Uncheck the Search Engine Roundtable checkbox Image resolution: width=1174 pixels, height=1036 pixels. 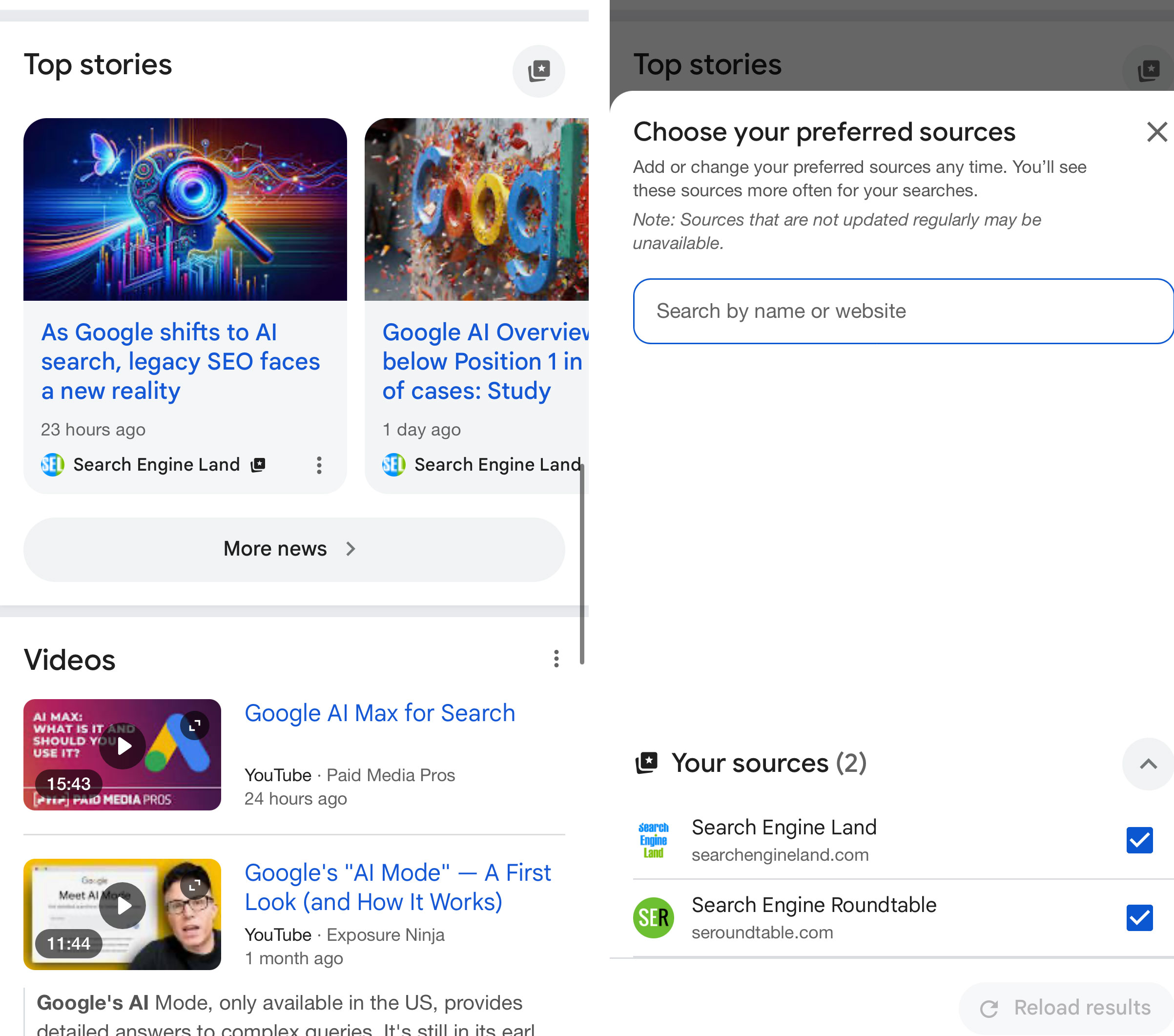[x=1139, y=917]
